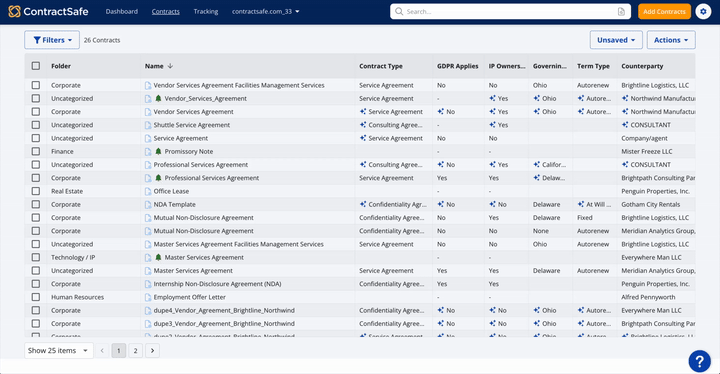Screen dimensions: 720x374
Task: Open the help question mark bubble
Action: [x=699, y=362]
